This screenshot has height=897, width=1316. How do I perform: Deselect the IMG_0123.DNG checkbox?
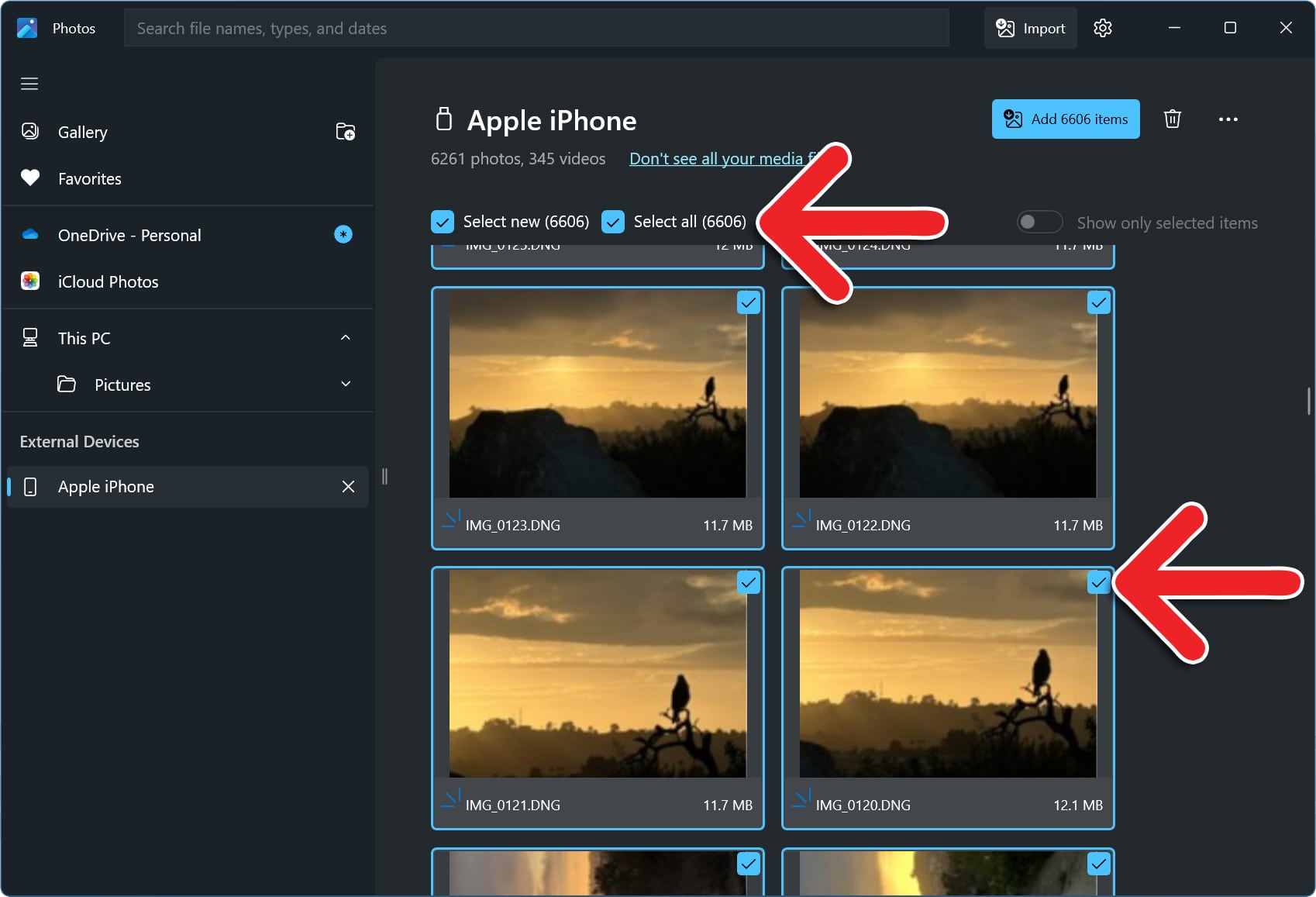(748, 302)
